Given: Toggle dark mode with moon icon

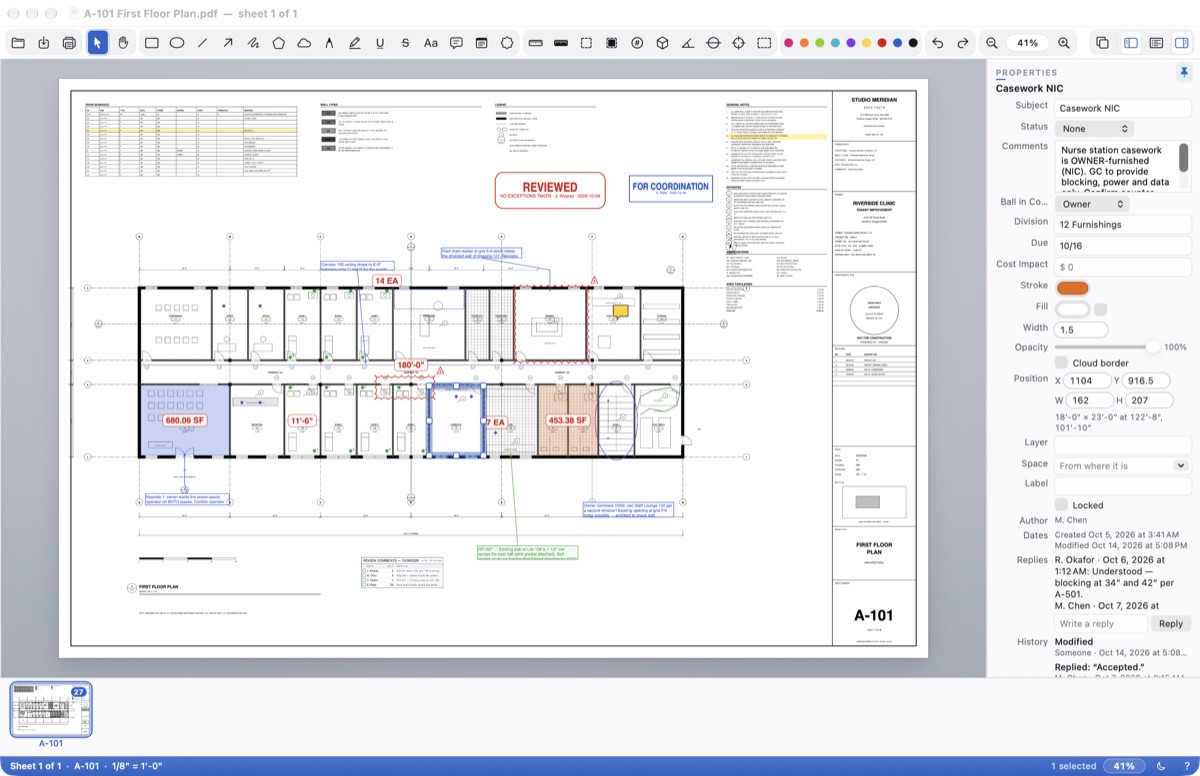Looking at the screenshot, I should point(1161,766).
